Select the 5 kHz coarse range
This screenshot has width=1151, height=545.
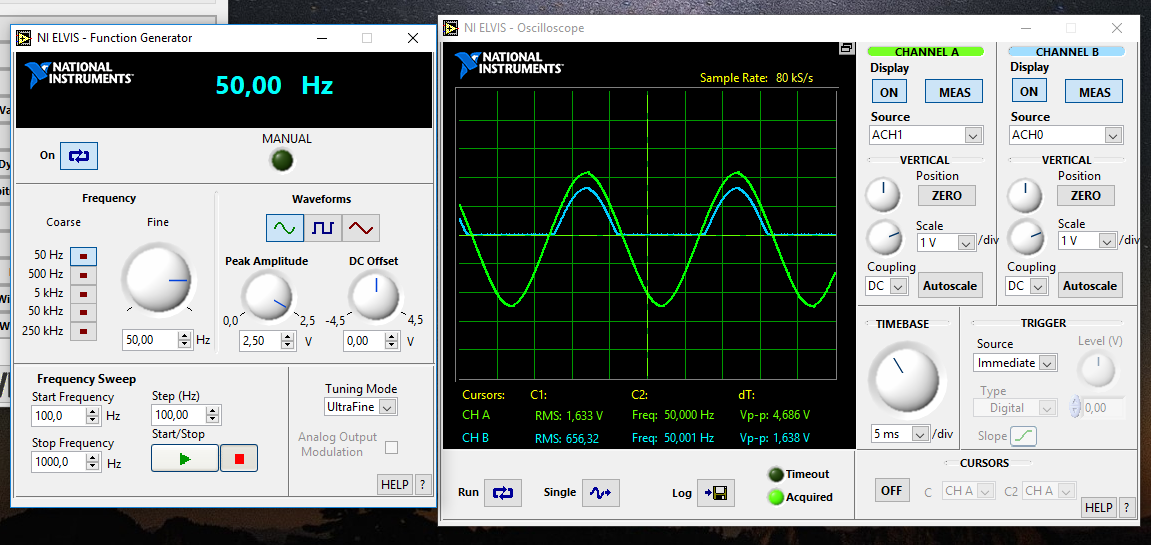(83, 294)
